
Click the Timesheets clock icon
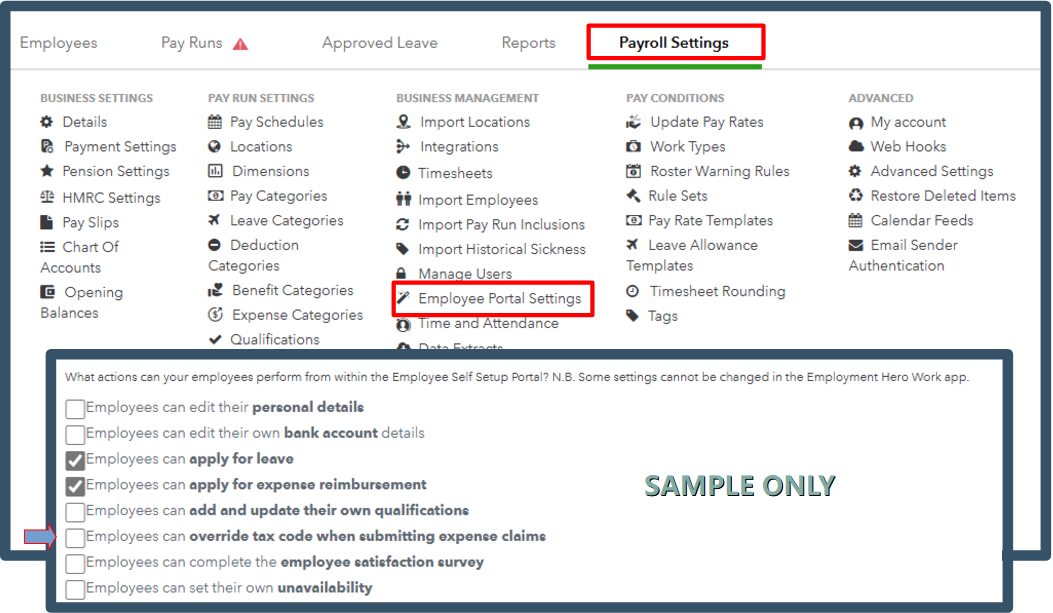coord(403,173)
